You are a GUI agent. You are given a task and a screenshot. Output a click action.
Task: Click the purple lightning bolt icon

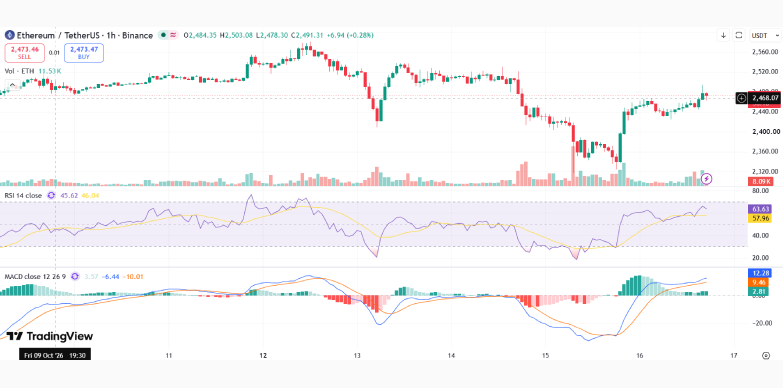pyautogui.click(x=706, y=178)
